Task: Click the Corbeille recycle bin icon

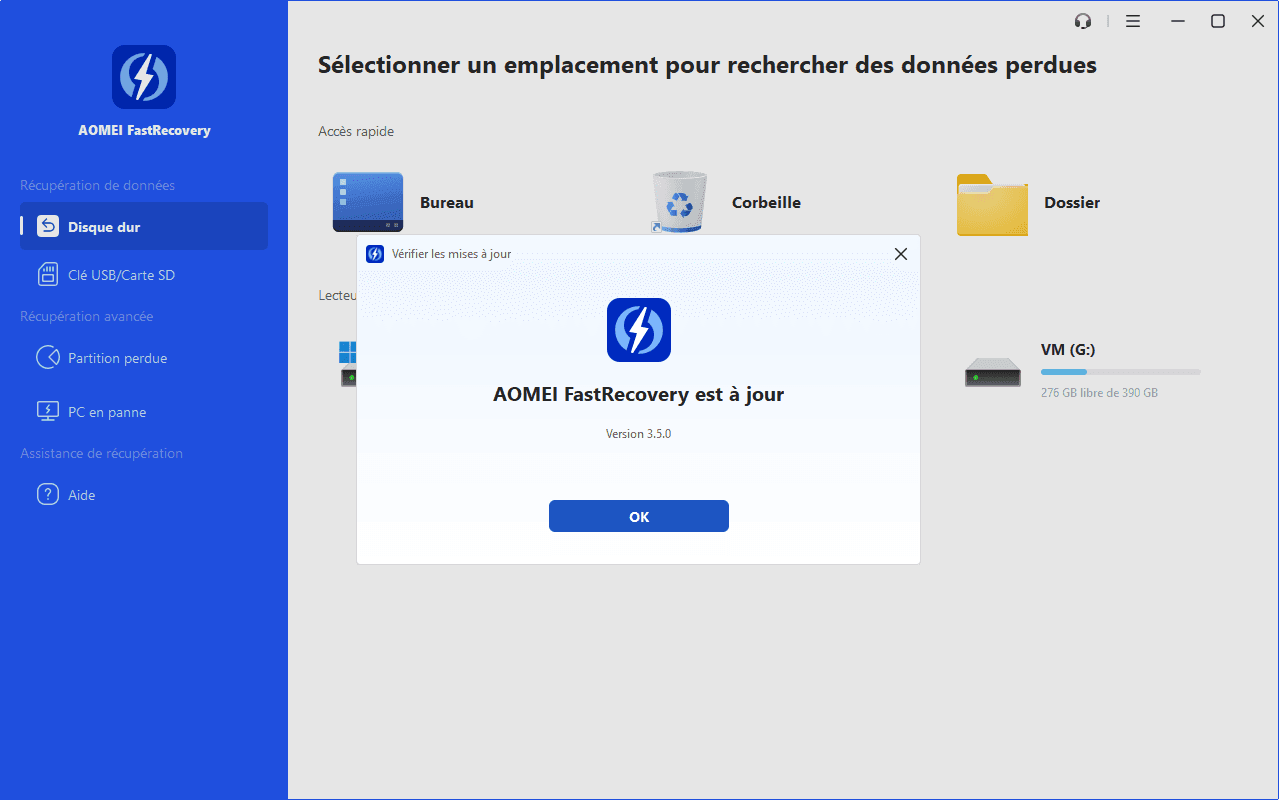Action: (680, 203)
